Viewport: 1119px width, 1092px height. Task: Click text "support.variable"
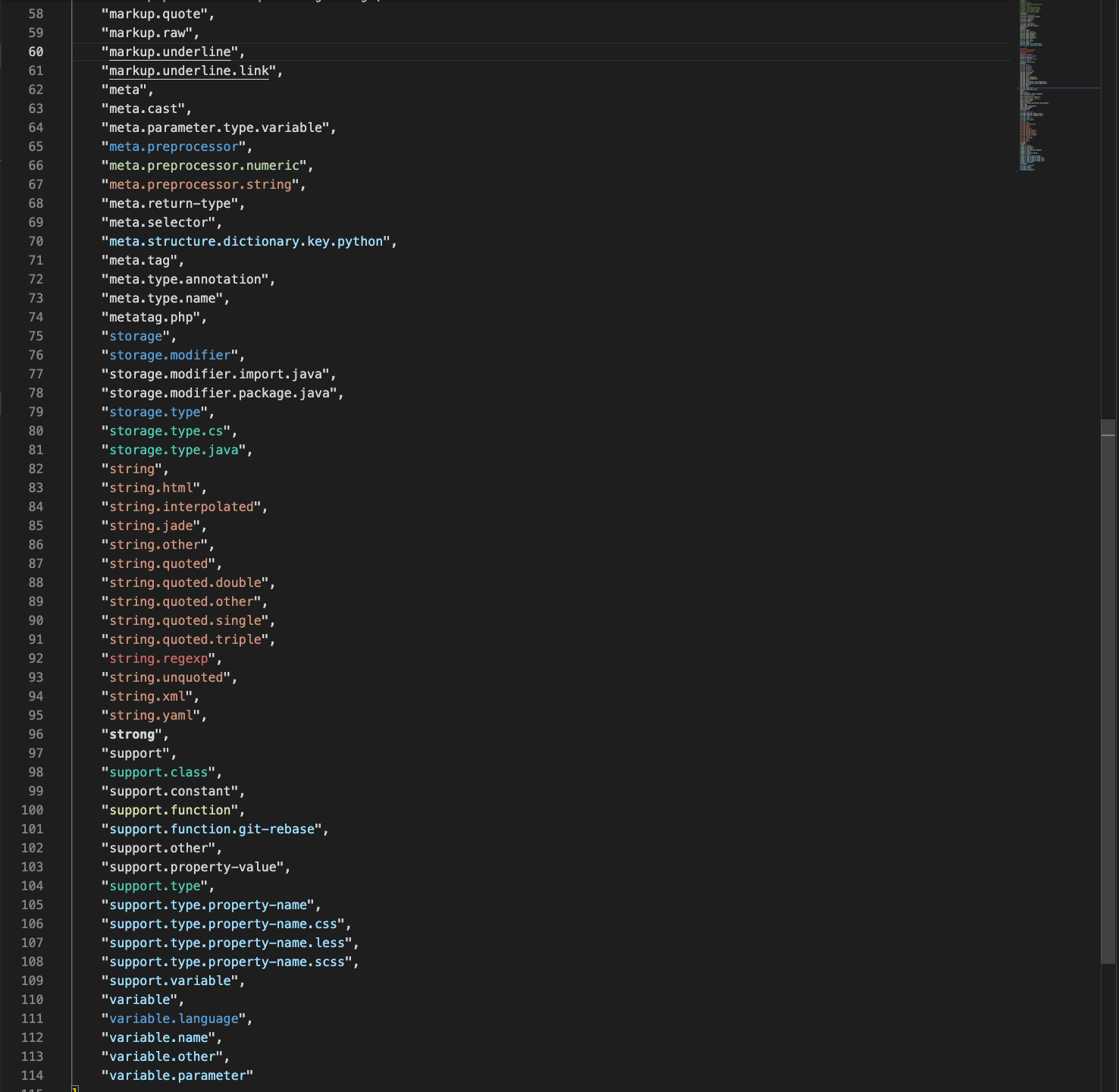[x=171, y=981]
